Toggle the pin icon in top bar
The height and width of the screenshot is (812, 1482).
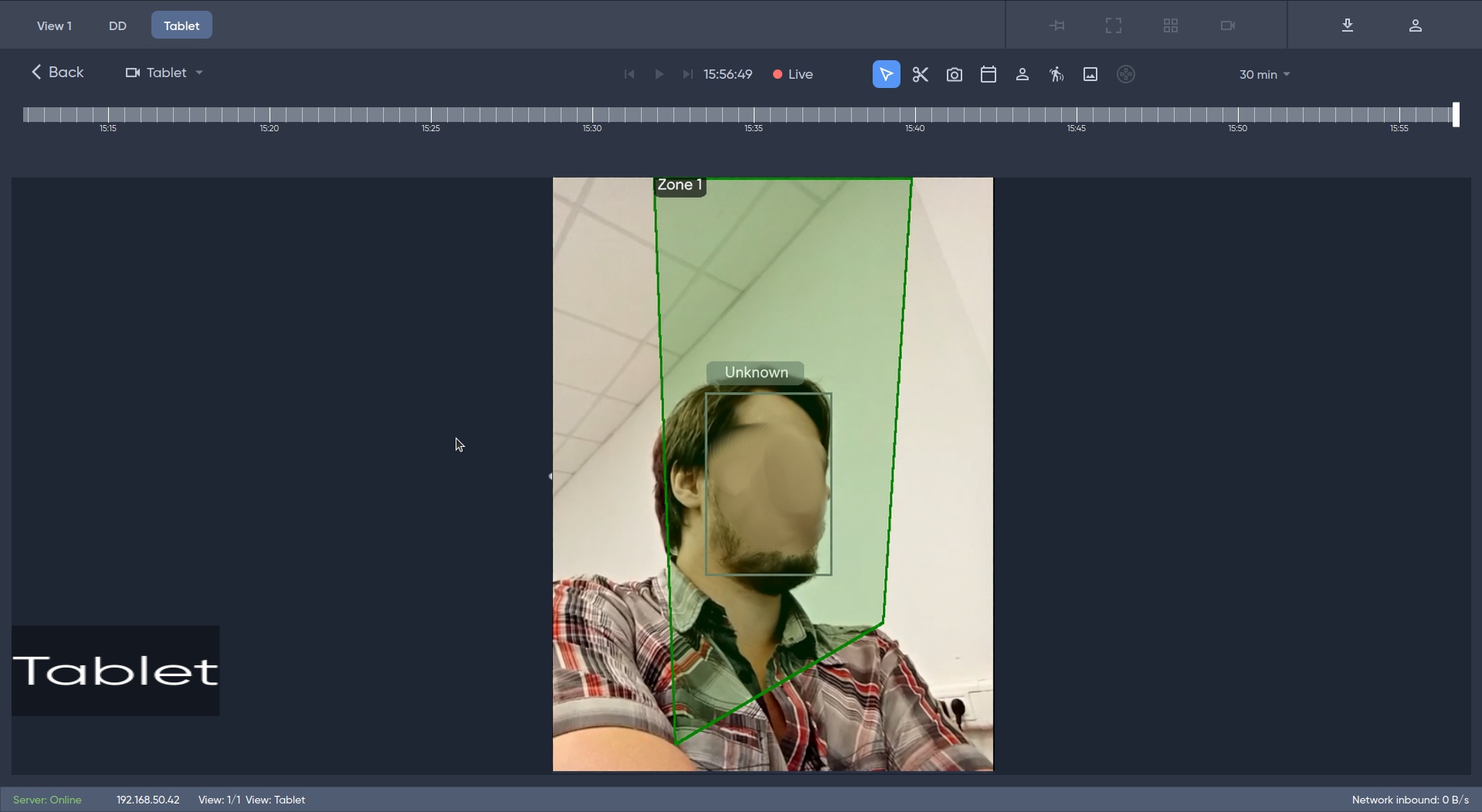coord(1056,25)
